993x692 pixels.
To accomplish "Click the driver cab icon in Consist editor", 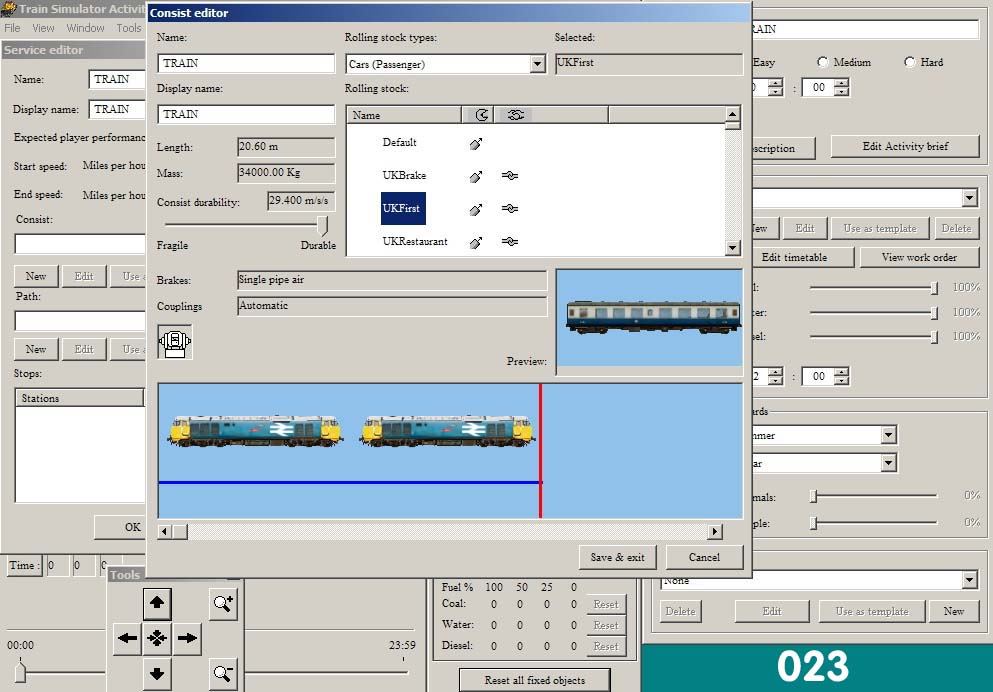I will 175,342.
